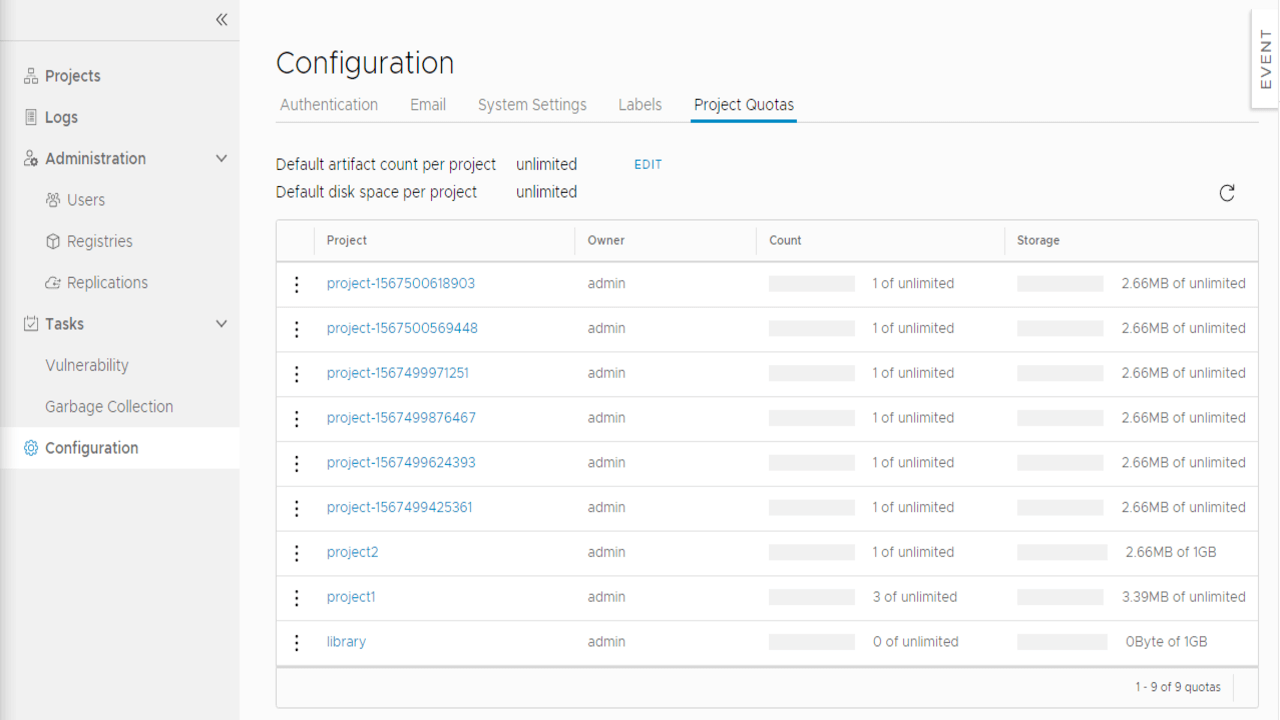Click the Projects icon in sidebar
The height and width of the screenshot is (720, 1280).
pyautogui.click(x=31, y=76)
